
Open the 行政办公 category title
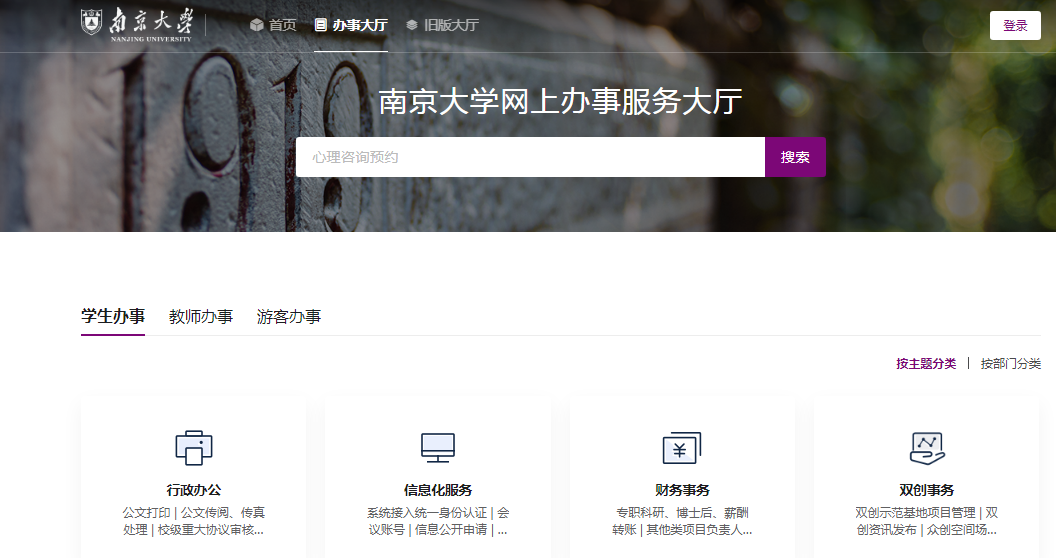(x=193, y=490)
